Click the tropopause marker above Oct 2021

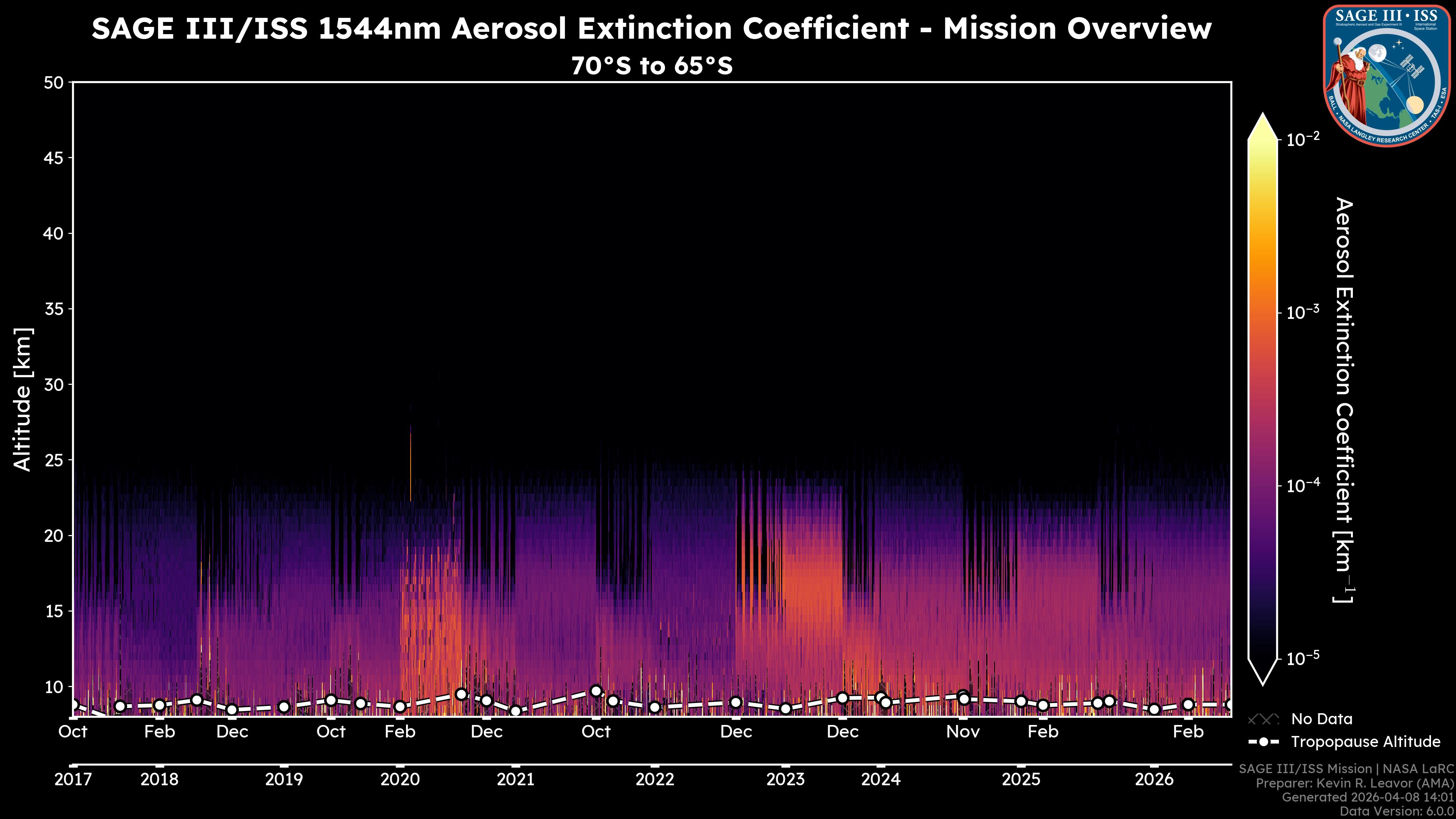(596, 691)
